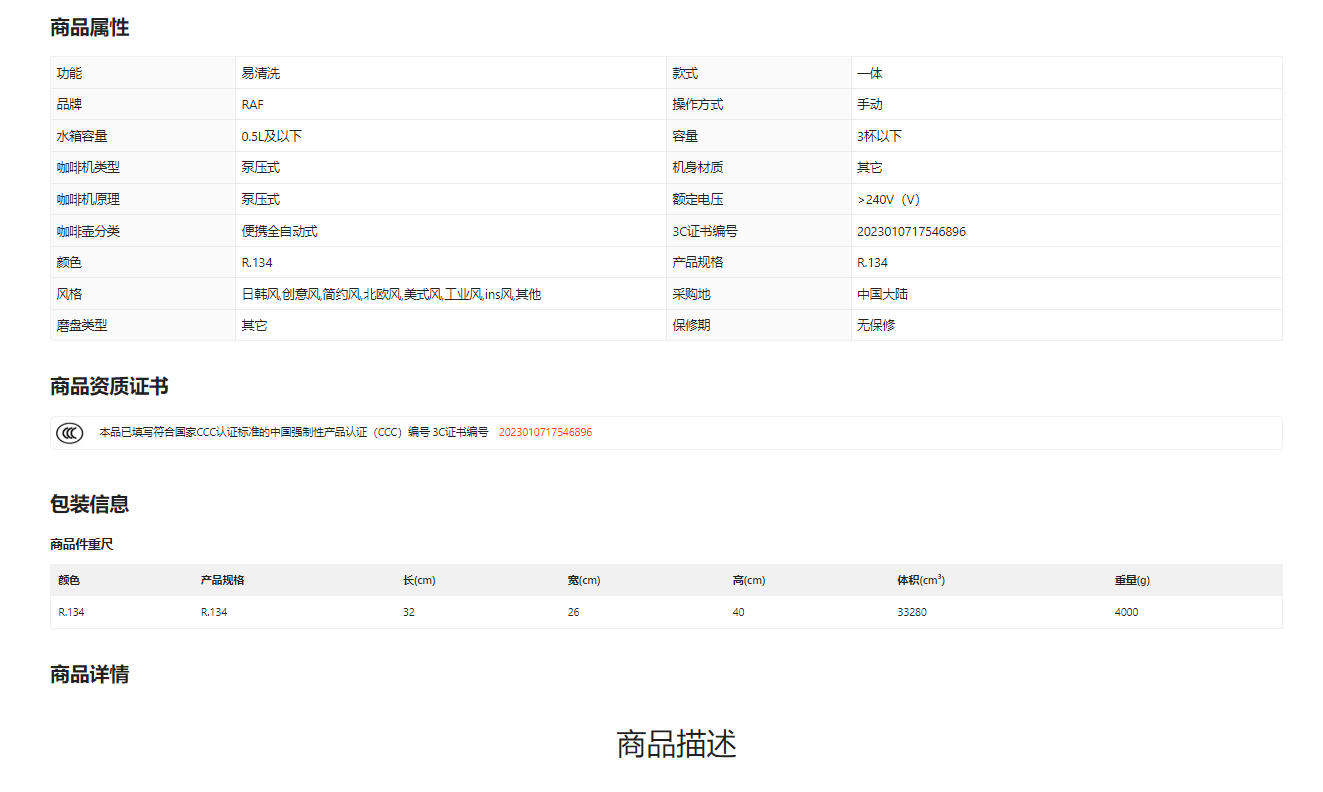The width and height of the screenshot is (1323, 792).
Task: Click the length value '32' in the packaging table
Action: pos(409,612)
